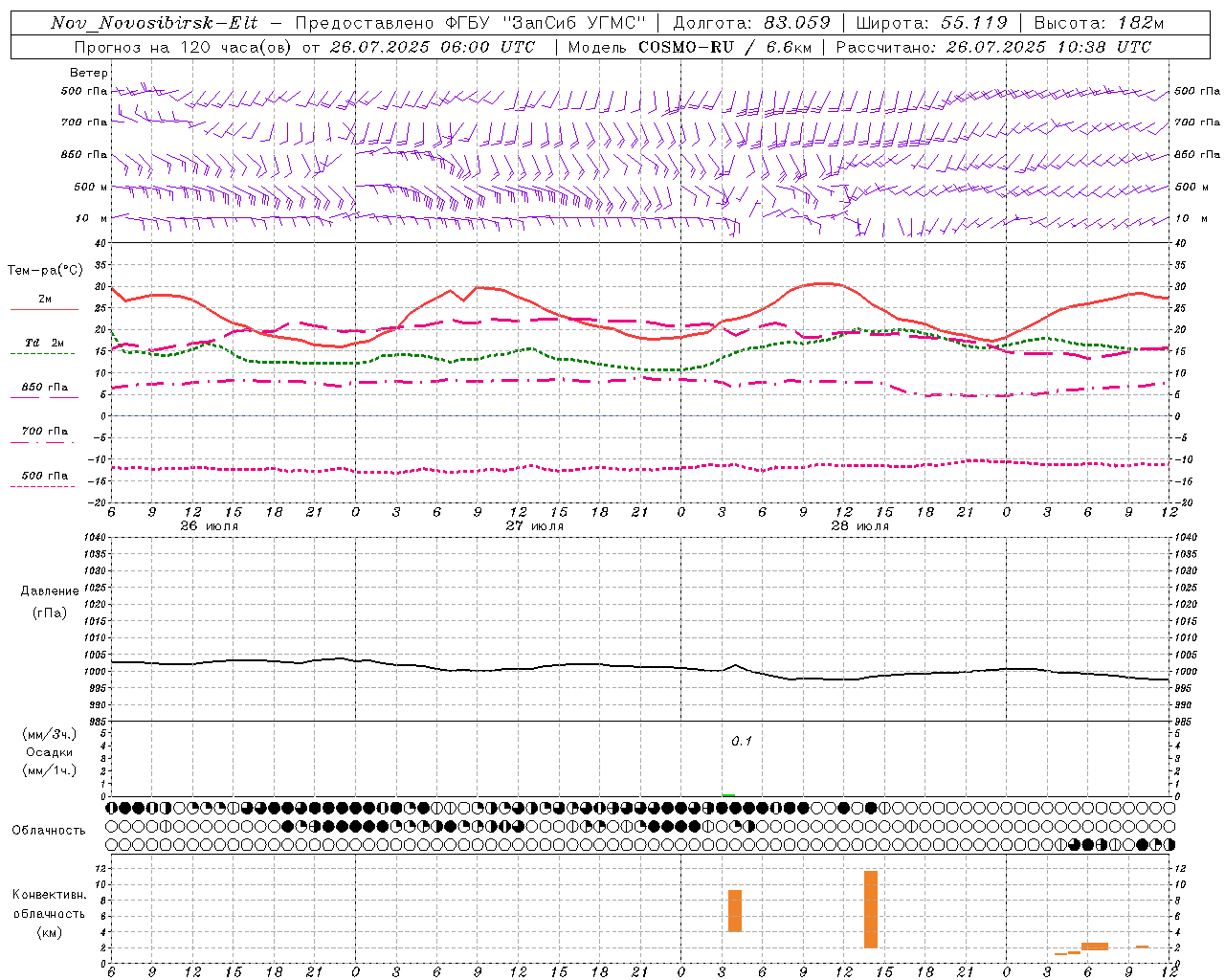This screenshot has width=1225, height=980.
Task: Click the orange convective bar spanning 4–9 km
Action: point(734,910)
